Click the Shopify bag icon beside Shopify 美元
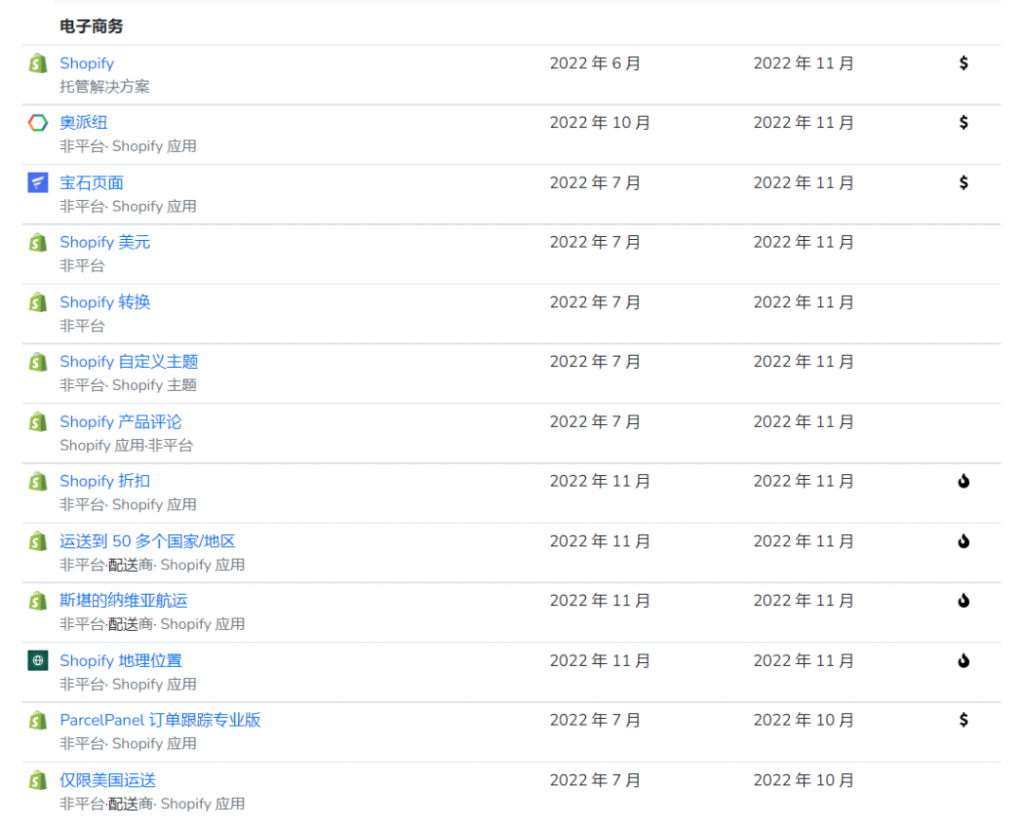 click(38, 242)
